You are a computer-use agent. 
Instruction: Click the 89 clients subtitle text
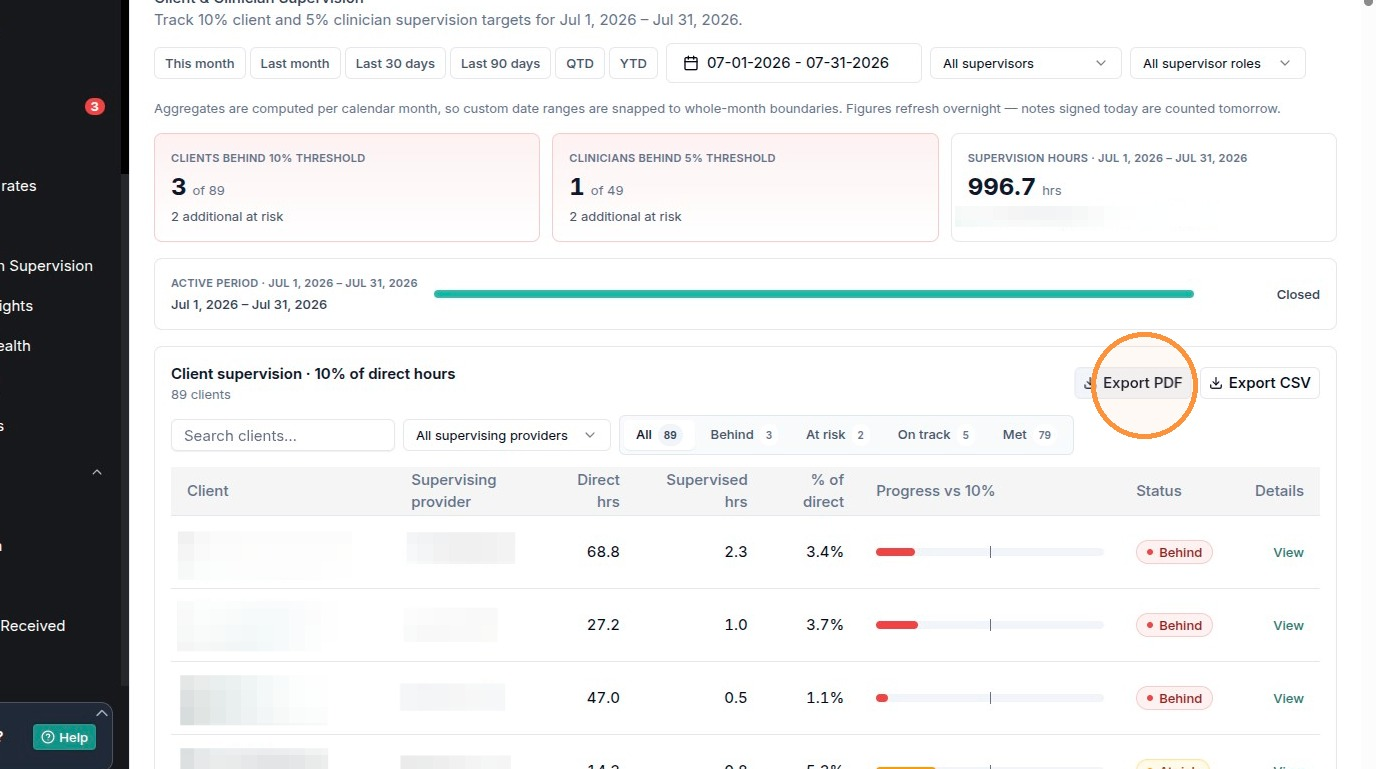(201, 395)
